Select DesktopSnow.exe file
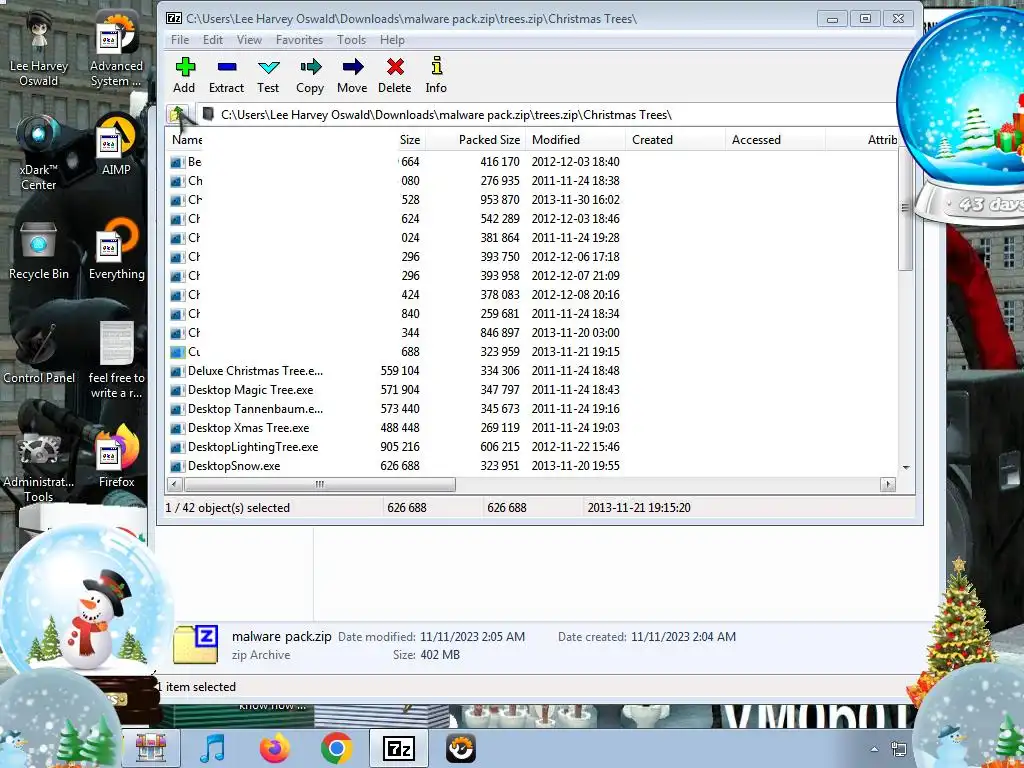 point(234,466)
